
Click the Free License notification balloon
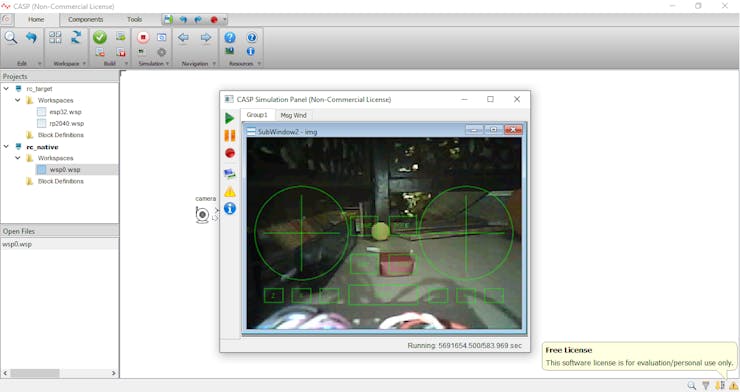click(x=639, y=357)
